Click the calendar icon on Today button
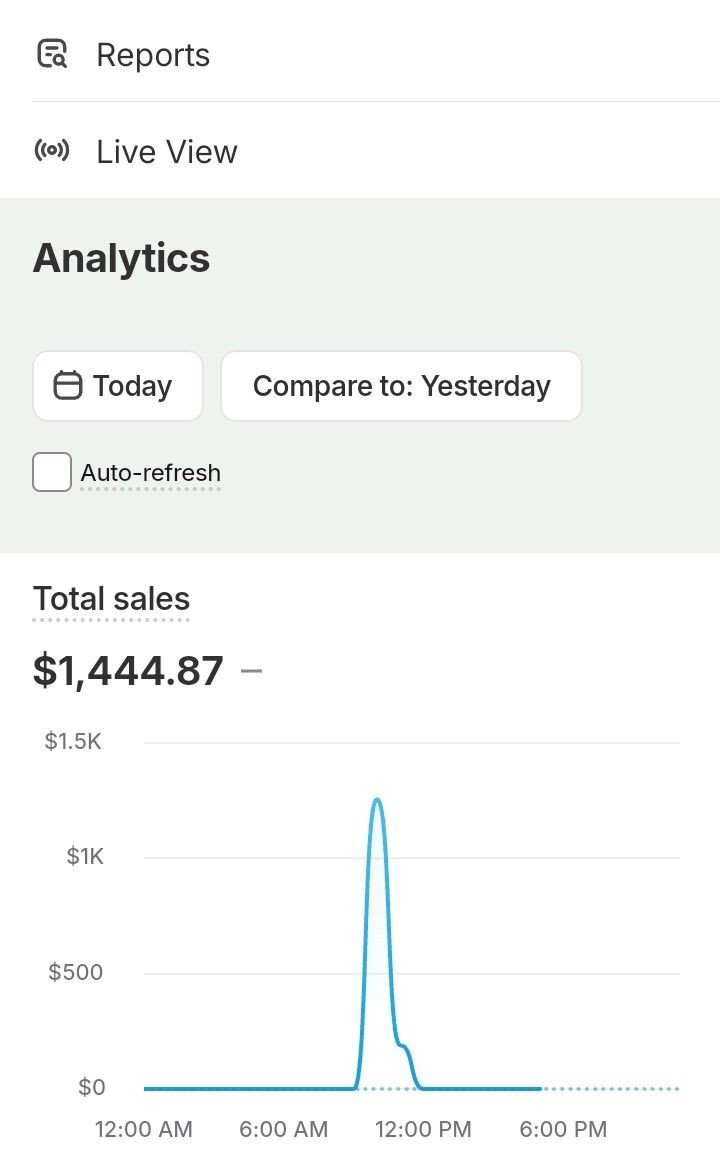The image size is (720, 1164). [67, 386]
